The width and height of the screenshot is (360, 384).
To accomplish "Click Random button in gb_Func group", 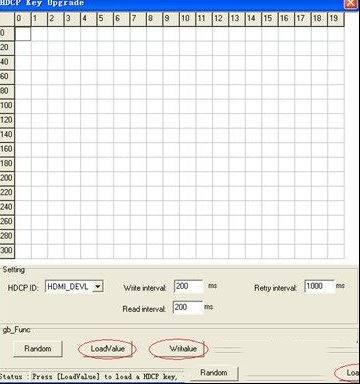I will [x=38, y=349].
